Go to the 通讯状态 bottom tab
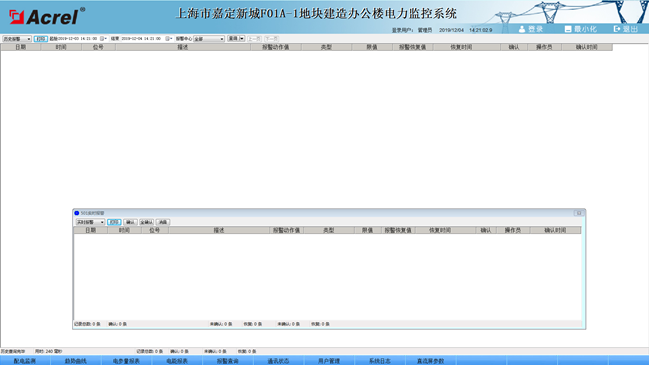This screenshot has height=365, width=649. 278,361
